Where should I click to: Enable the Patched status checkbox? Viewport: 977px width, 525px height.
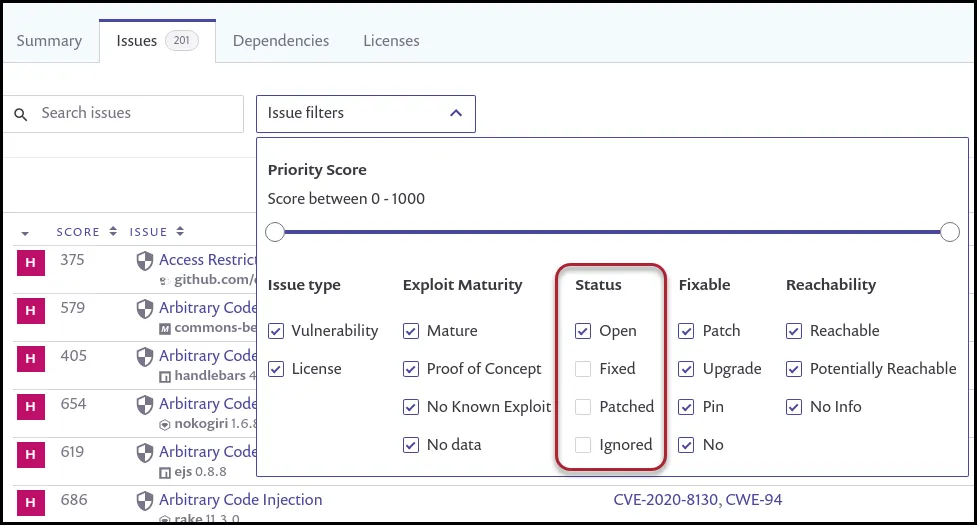[583, 407]
